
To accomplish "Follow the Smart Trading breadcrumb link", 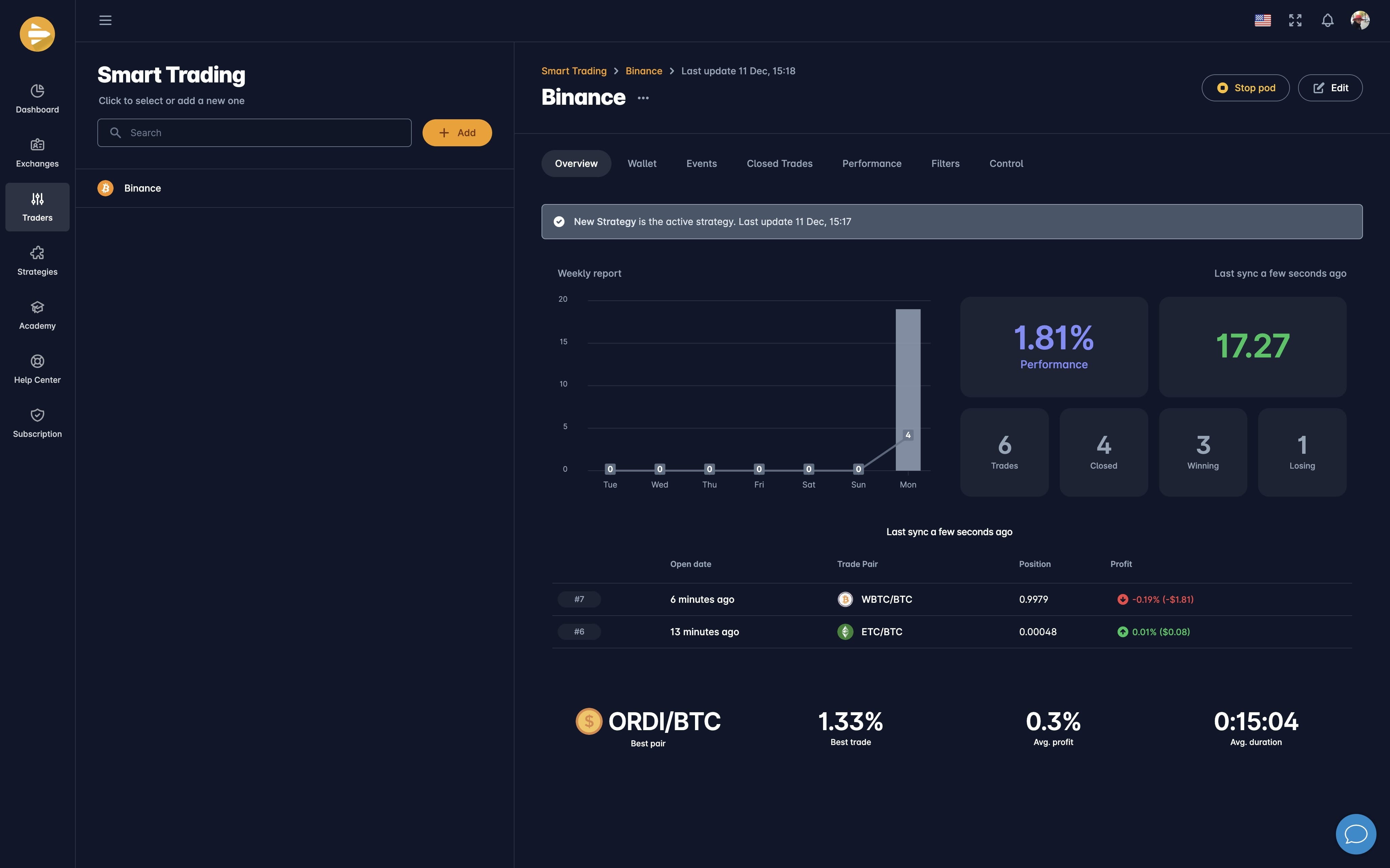I will [x=574, y=71].
